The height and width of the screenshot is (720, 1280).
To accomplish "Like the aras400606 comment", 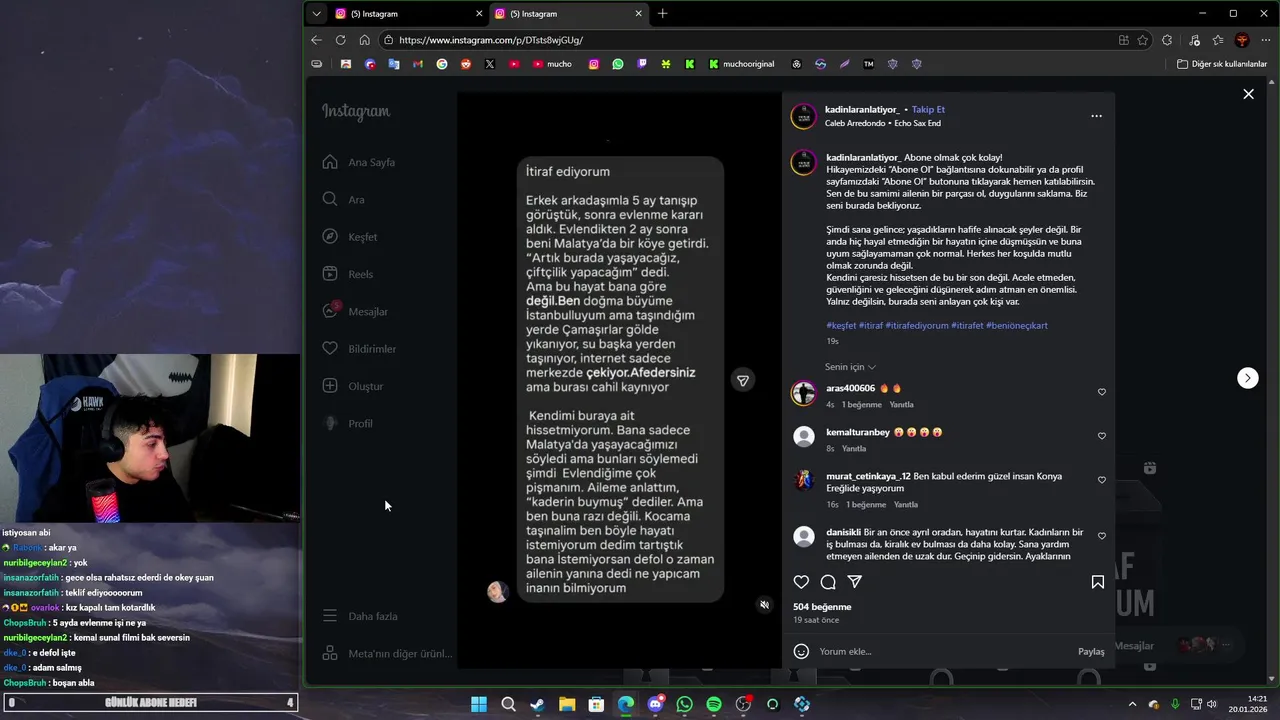I will tap(1102, 392).
